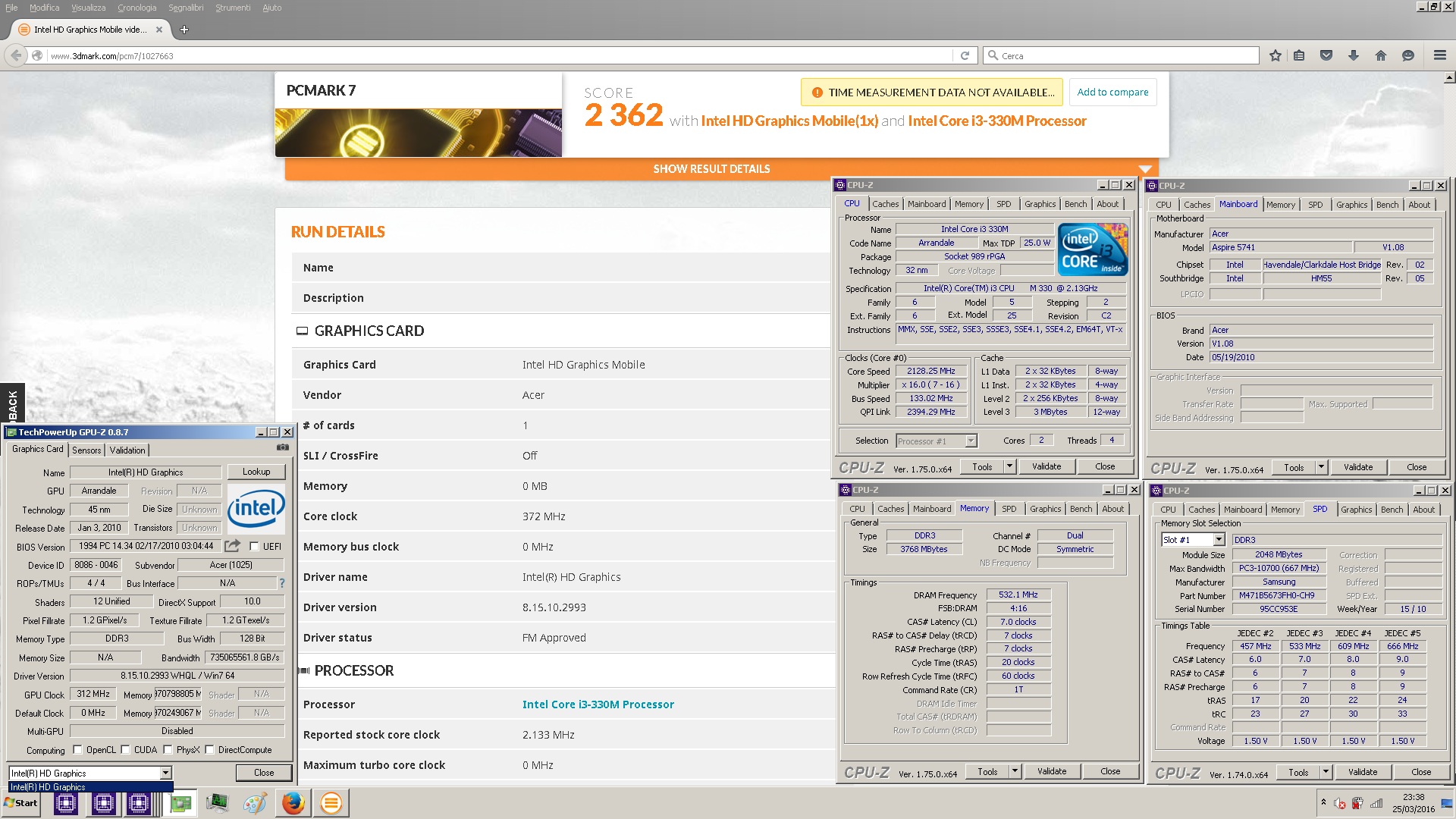This screenshot has height=819, width=1456.
Task: Go back with the Firefox back arrow
Action: [x=16, y=55]
